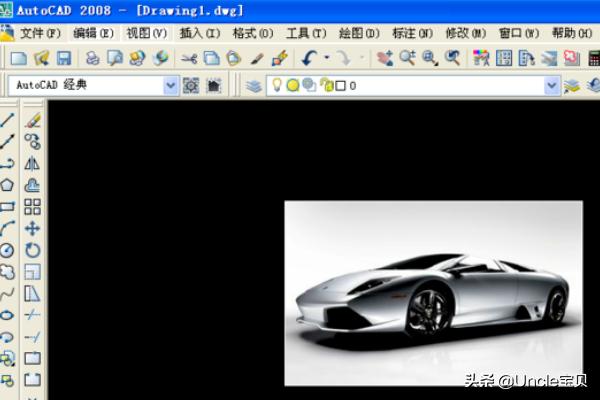Activate Zoom Realtime magnifier
This screenshot has height=400, width=600.
click(407, 58)
